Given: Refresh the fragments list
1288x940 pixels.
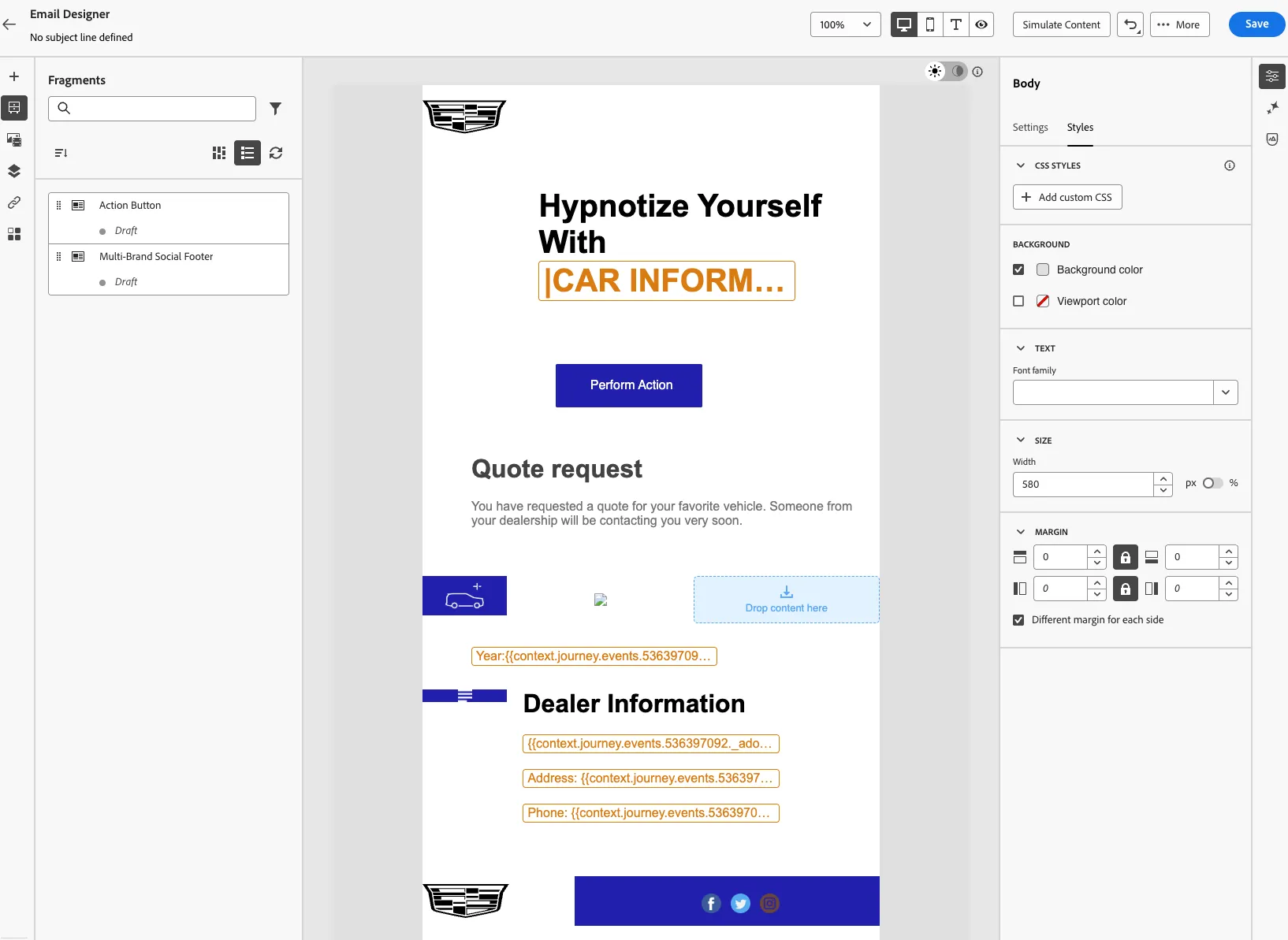Looking at the screenshot, I should click(x=276, y=153).
